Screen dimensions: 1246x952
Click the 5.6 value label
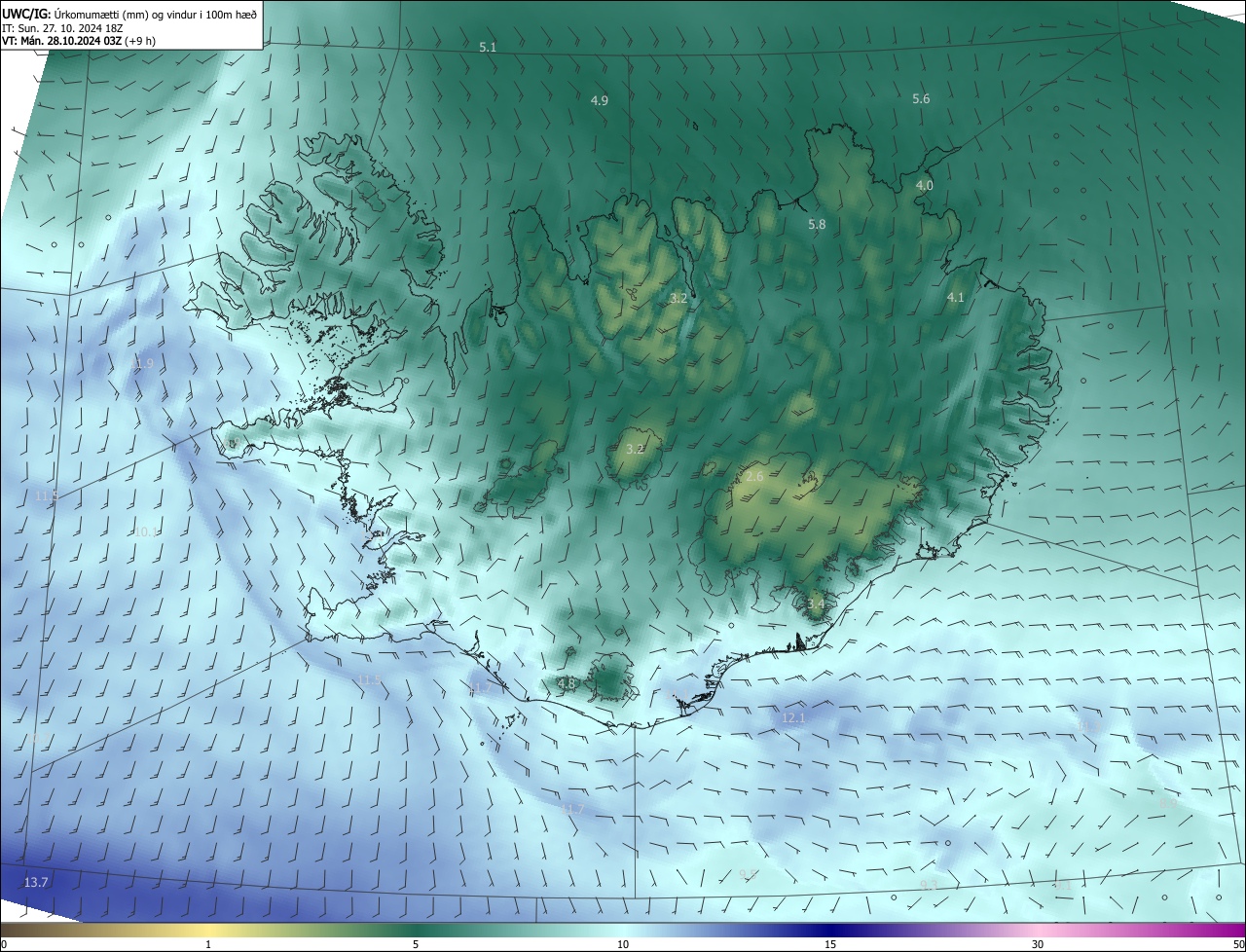click(x=921, y=98)
